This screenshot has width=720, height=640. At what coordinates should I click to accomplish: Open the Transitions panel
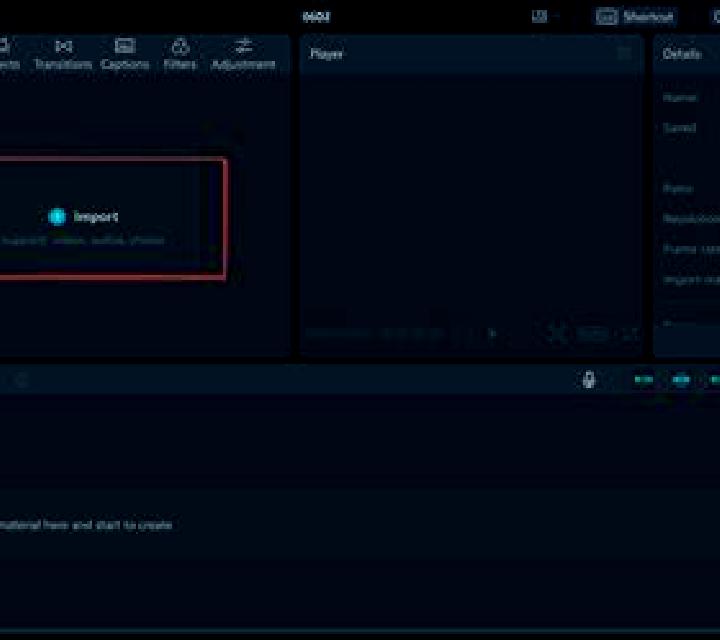(x=63, y=55)
